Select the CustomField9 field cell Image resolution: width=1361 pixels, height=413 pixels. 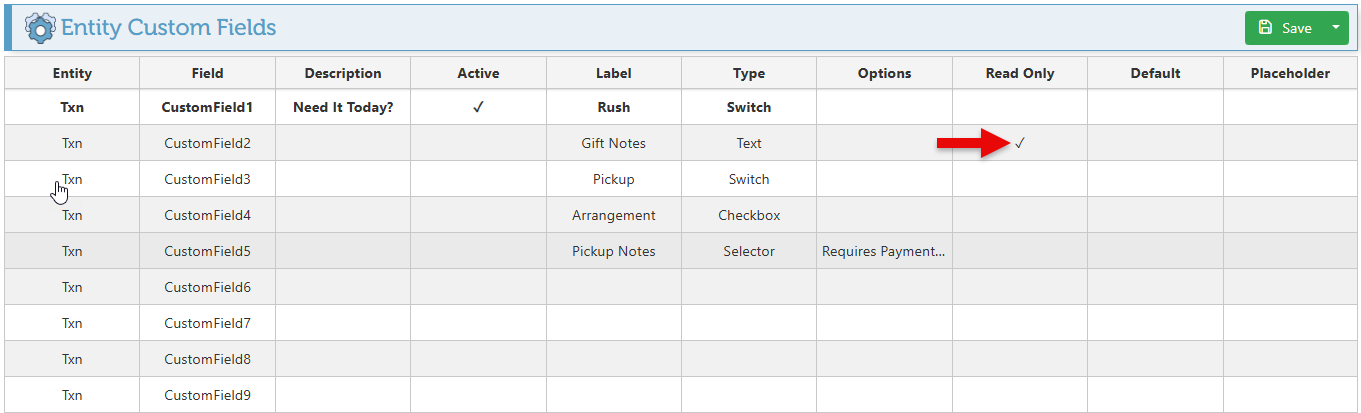[207, 395]
